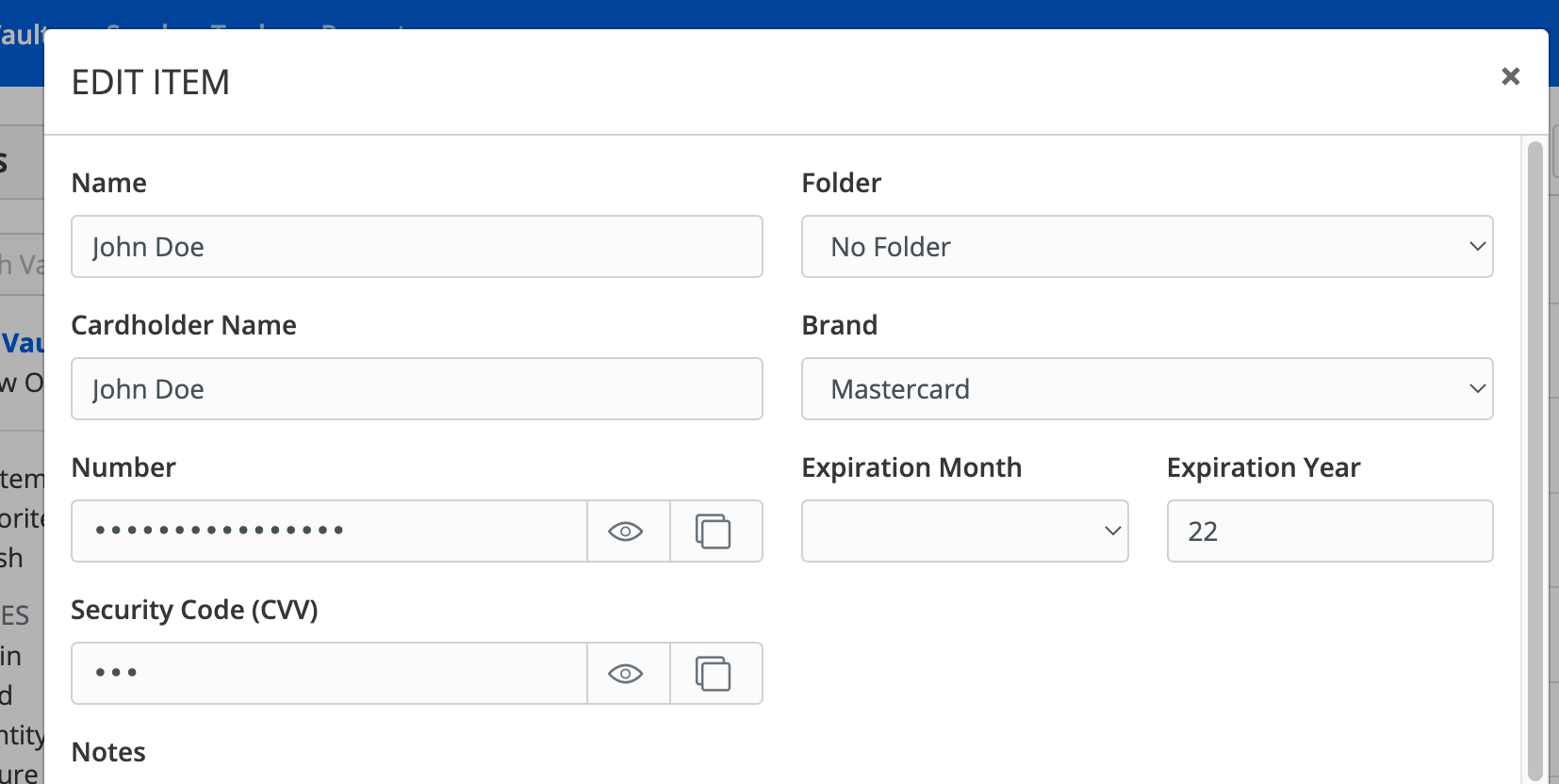Copy the card number to clipboard
The image size is (1559, 784).
[x=714, y=531]
